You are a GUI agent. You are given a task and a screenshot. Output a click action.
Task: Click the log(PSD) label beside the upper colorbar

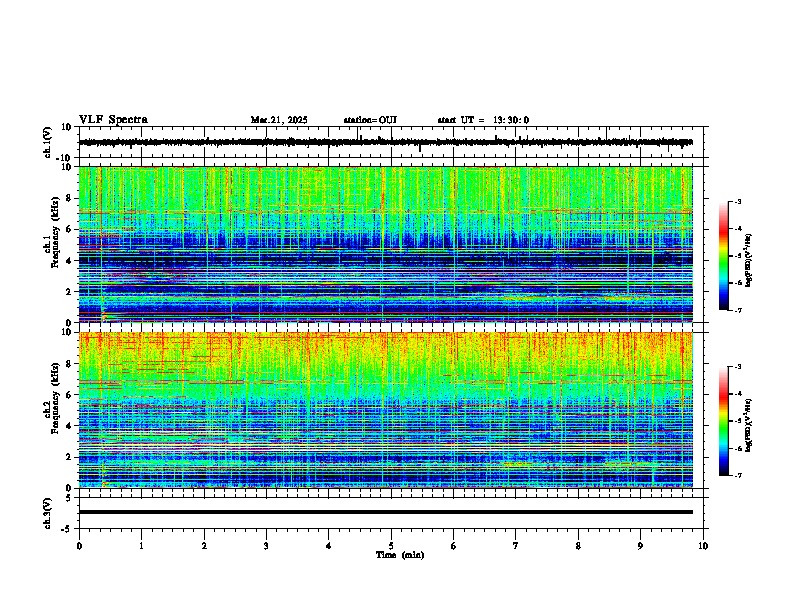point(749,261)
